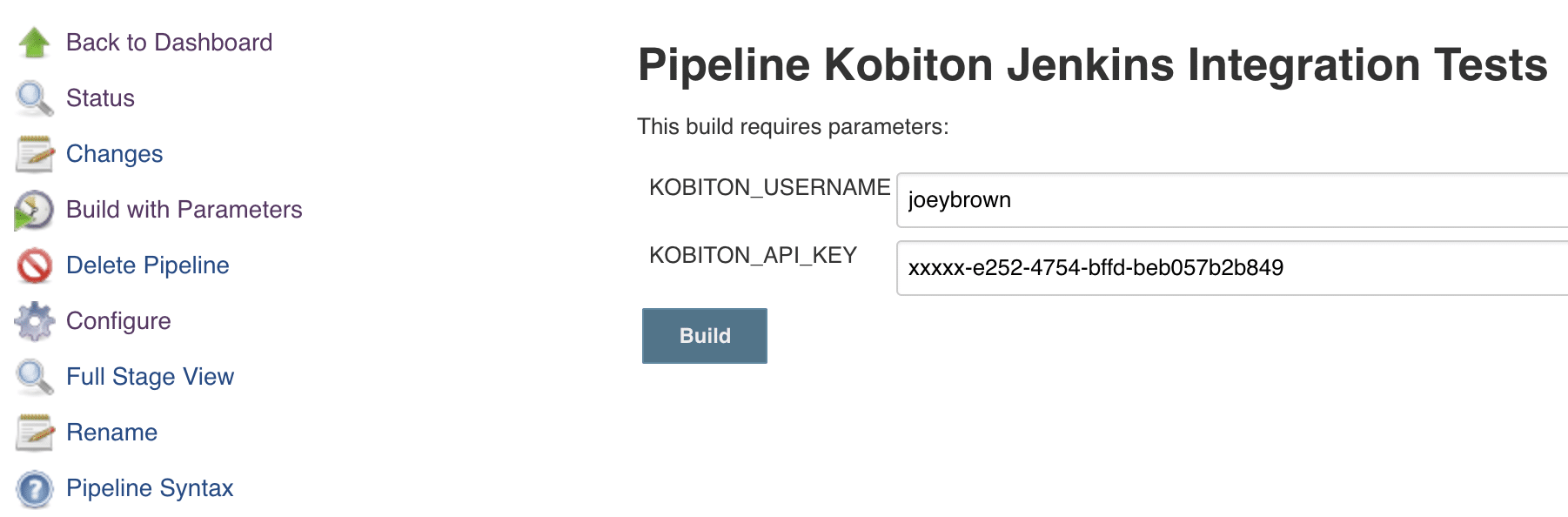This screenshot has width=1568, height=517.
Task: Open the Full Stage View link
Action: [150, 377]
